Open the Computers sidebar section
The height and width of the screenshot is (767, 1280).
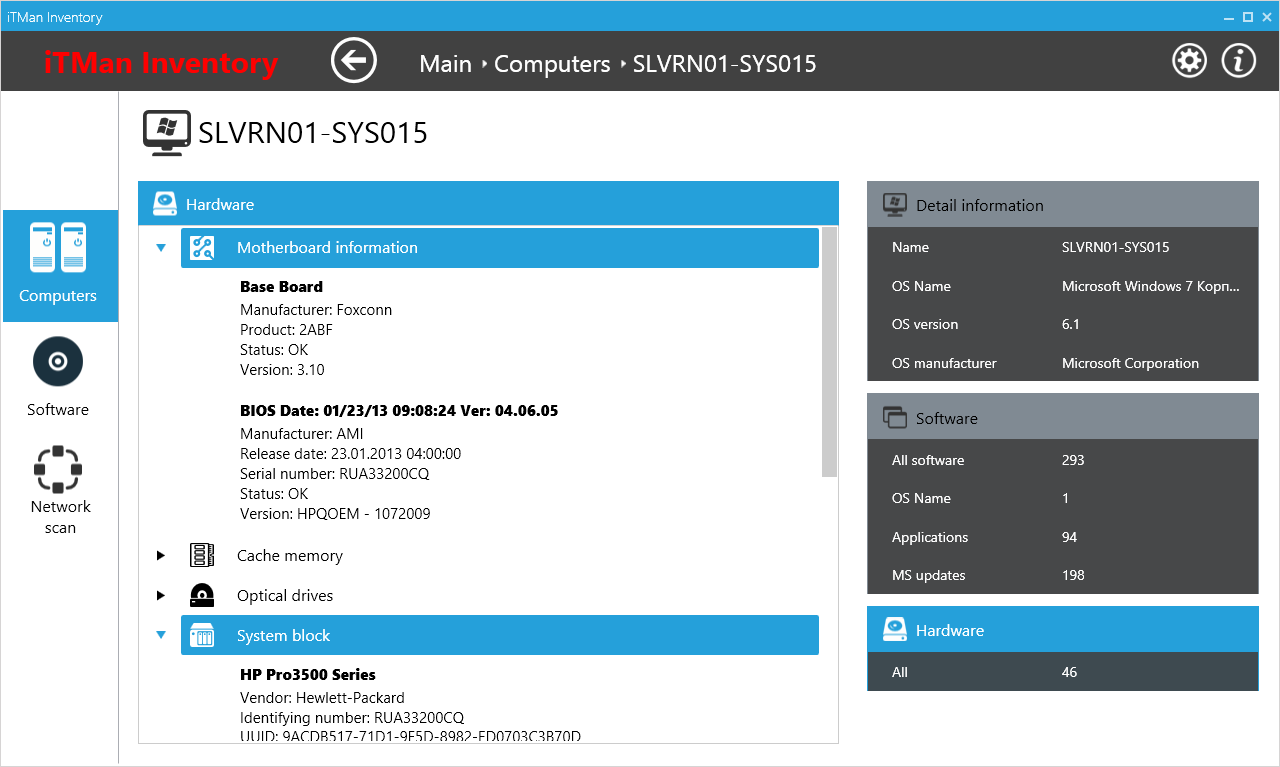coord(59,265)
